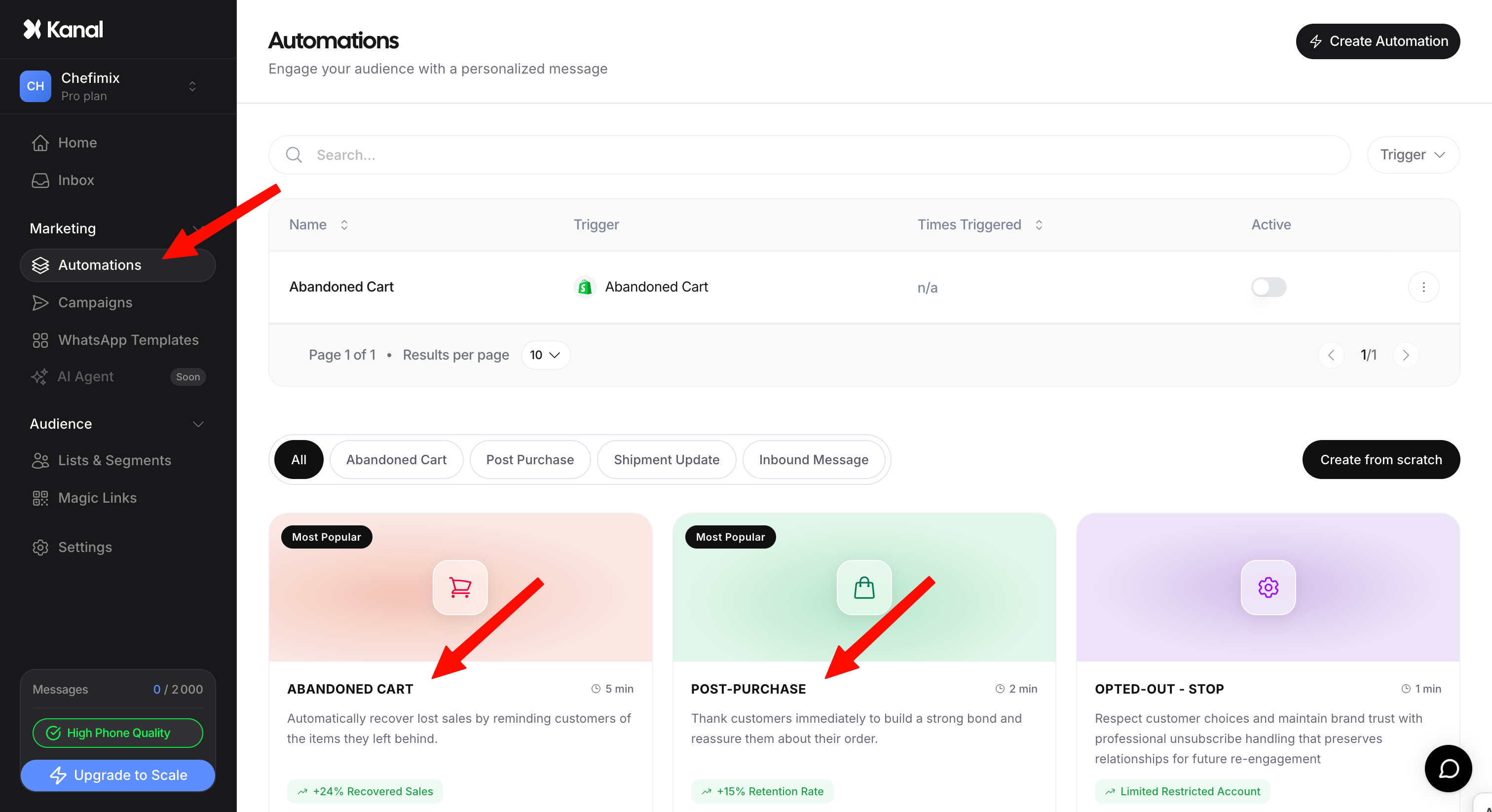Click the Home icon in sidebar
This screenshot has width=1492, height=812.
point(40,143)
